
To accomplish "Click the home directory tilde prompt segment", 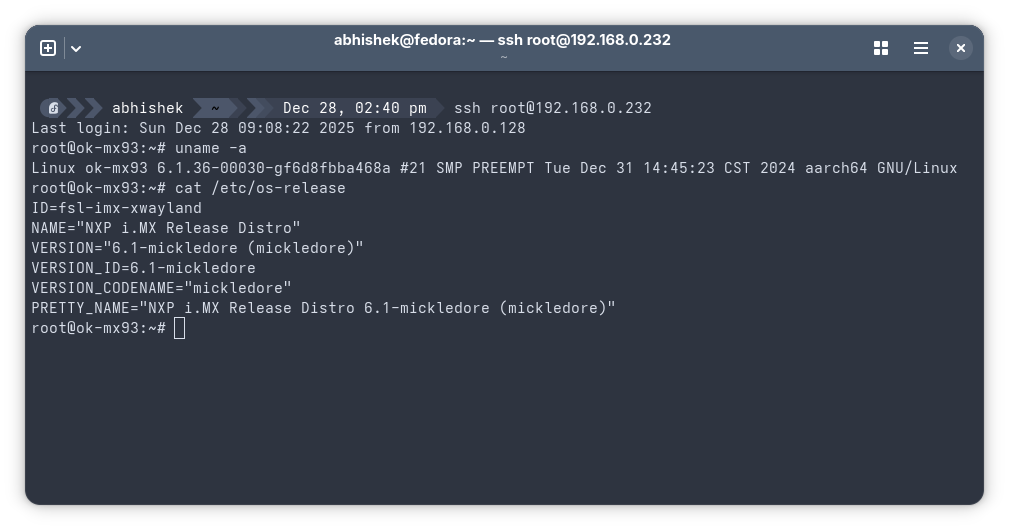I will click(215, 108).
